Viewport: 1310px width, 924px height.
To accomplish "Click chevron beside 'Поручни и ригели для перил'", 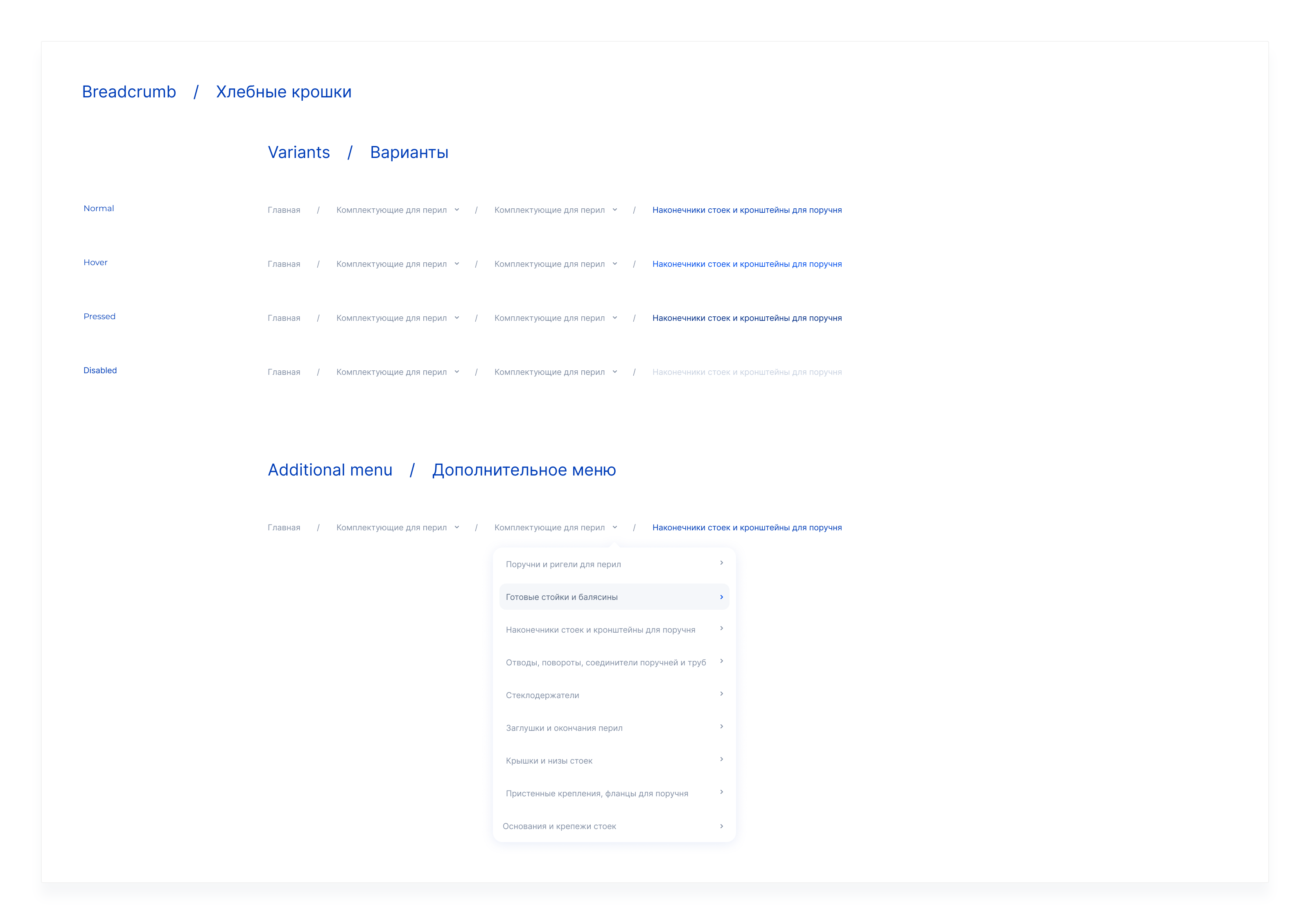I will coord(721,563).
